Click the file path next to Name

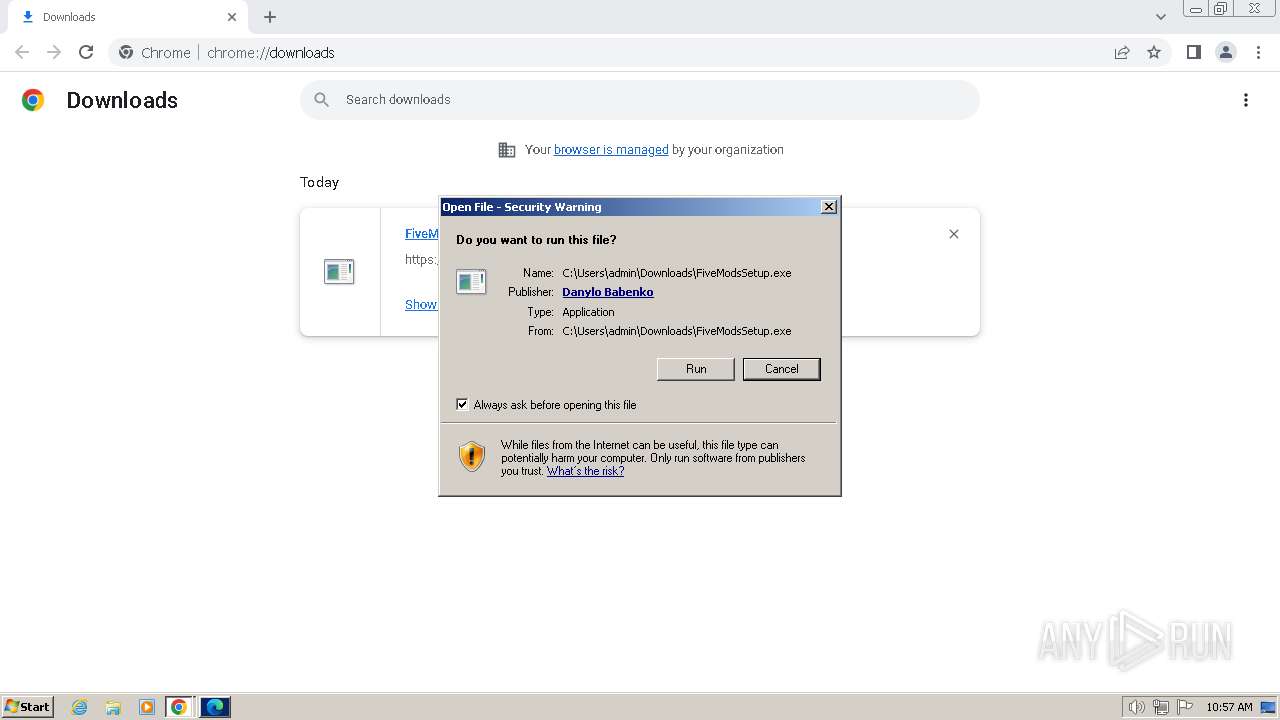point(677,273)
